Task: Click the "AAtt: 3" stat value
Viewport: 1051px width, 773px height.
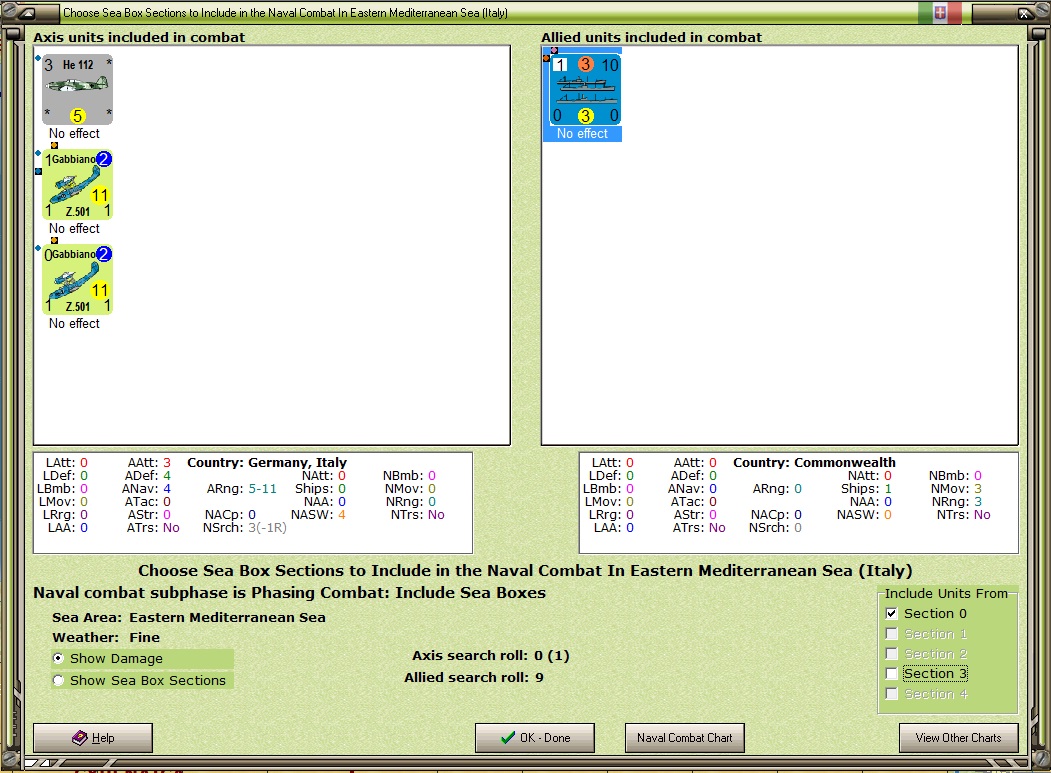Action: (x=149, y=463)
